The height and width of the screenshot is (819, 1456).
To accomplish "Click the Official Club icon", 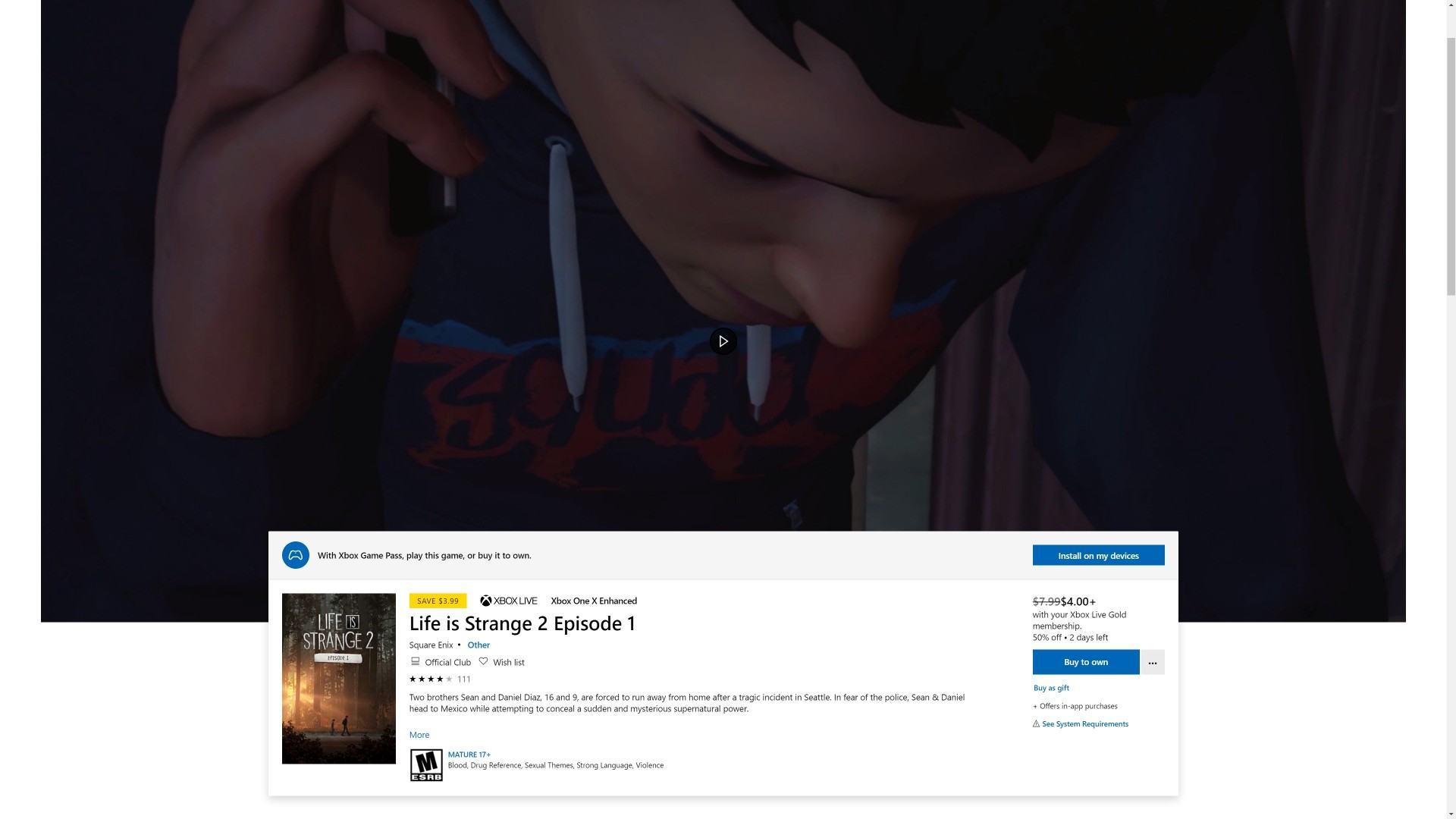I will (x=415, y=661).
